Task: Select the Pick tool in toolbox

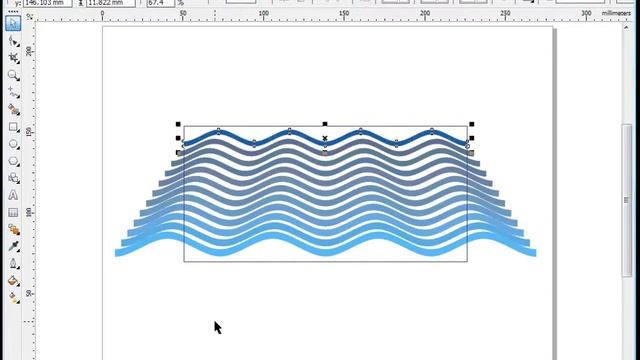Action: (x=13, y=23)
